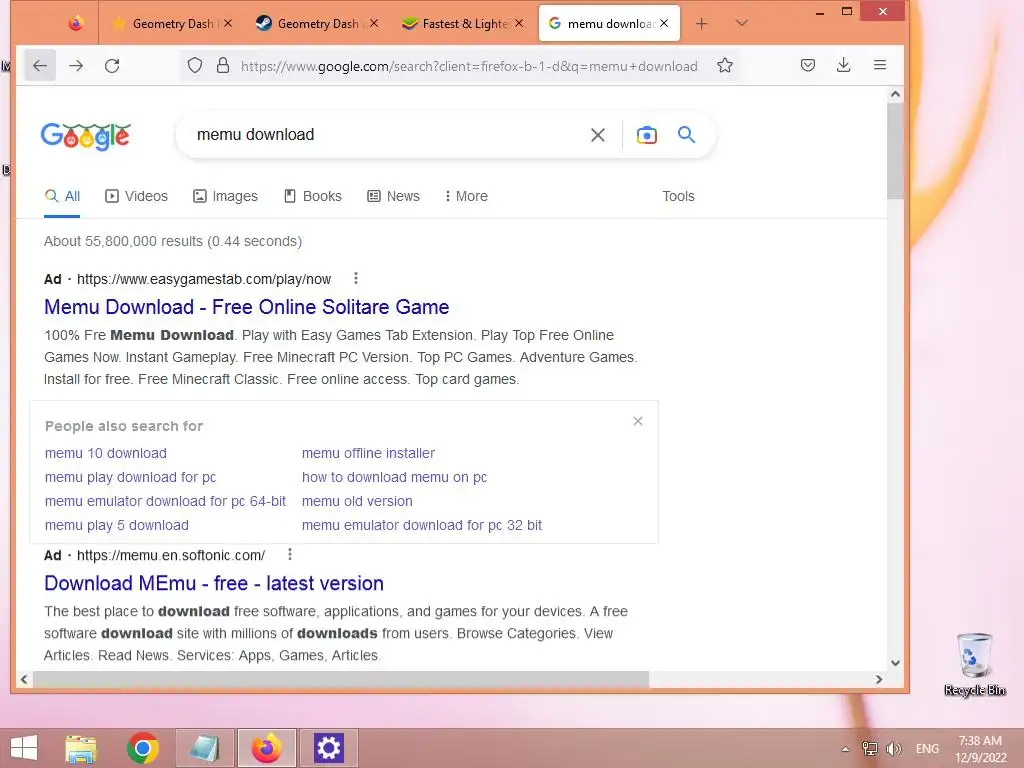The height and width of the screenshot is (768, 1024).
Task: Open the search Tools options
Action: 678,196
